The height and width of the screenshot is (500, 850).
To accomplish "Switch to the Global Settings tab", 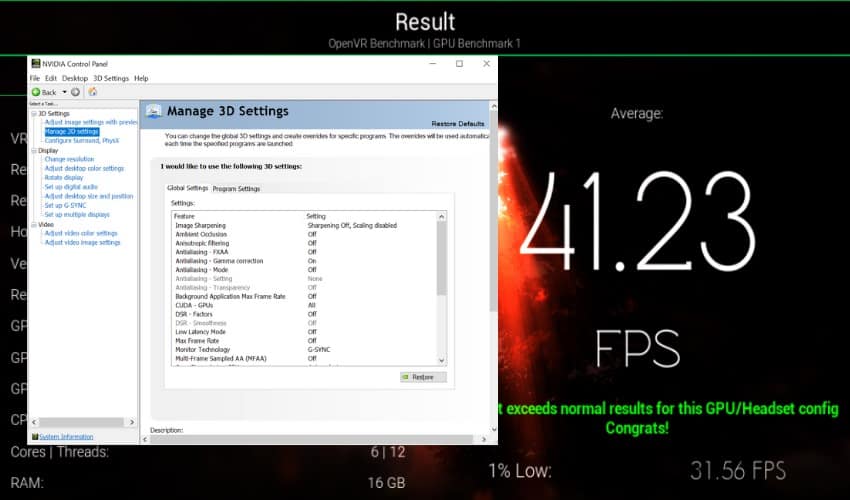I will (x=188, y=188).
